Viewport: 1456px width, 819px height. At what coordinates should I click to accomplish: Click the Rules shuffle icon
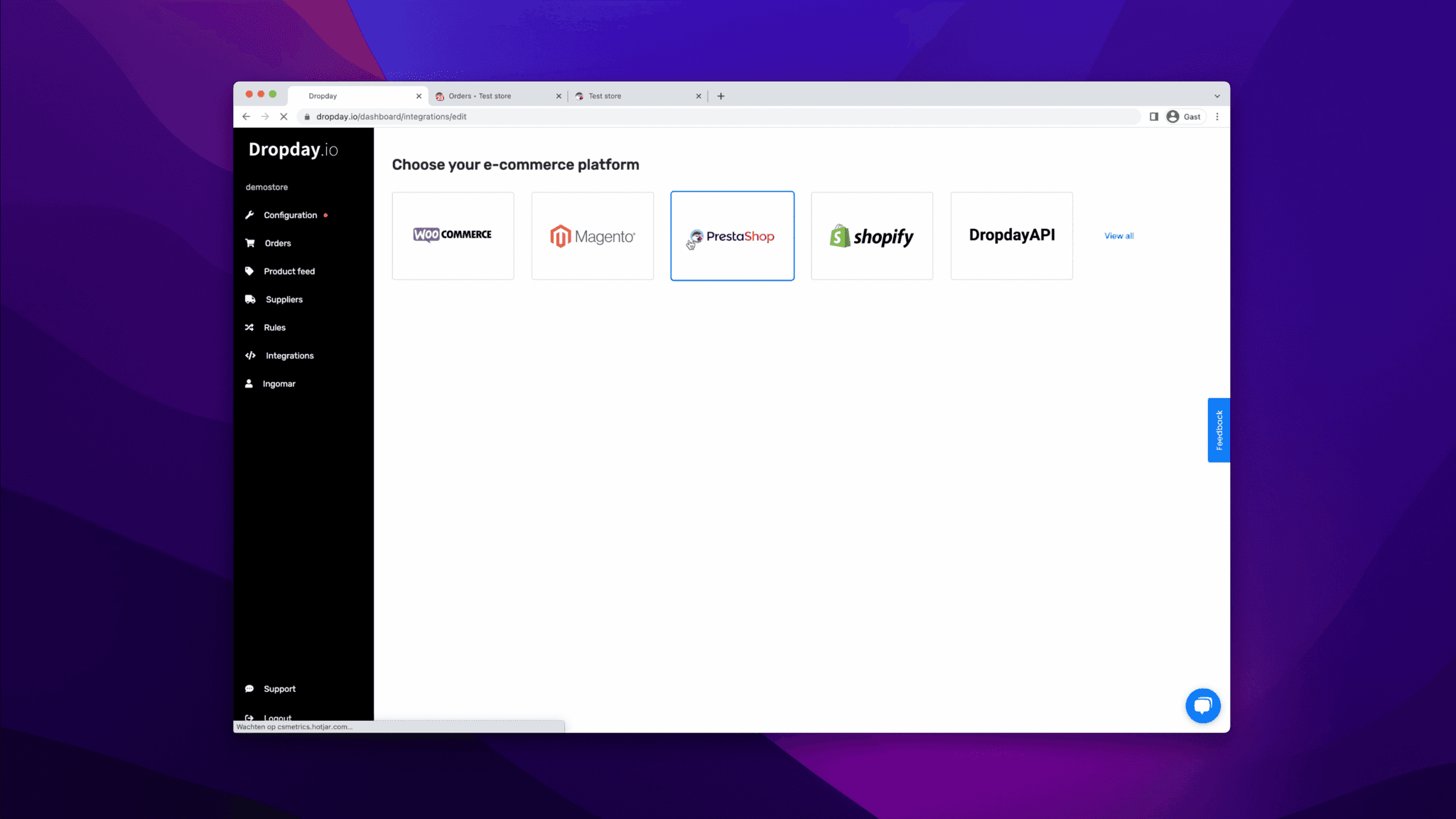coord(249,328)
